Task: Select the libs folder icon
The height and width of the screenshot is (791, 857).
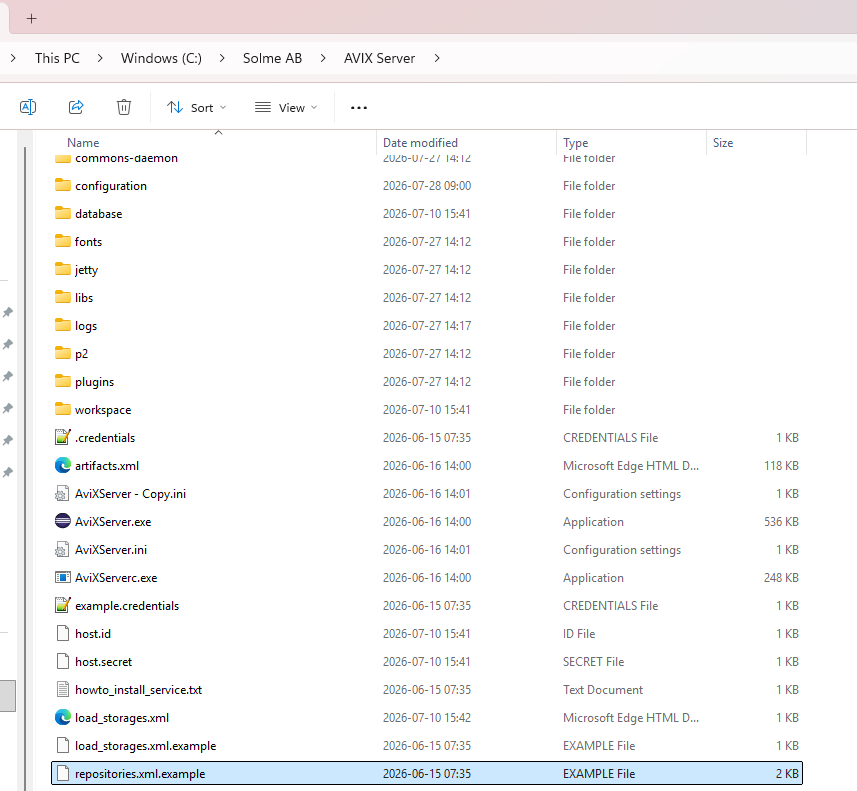Action: (x=63, y=297)
